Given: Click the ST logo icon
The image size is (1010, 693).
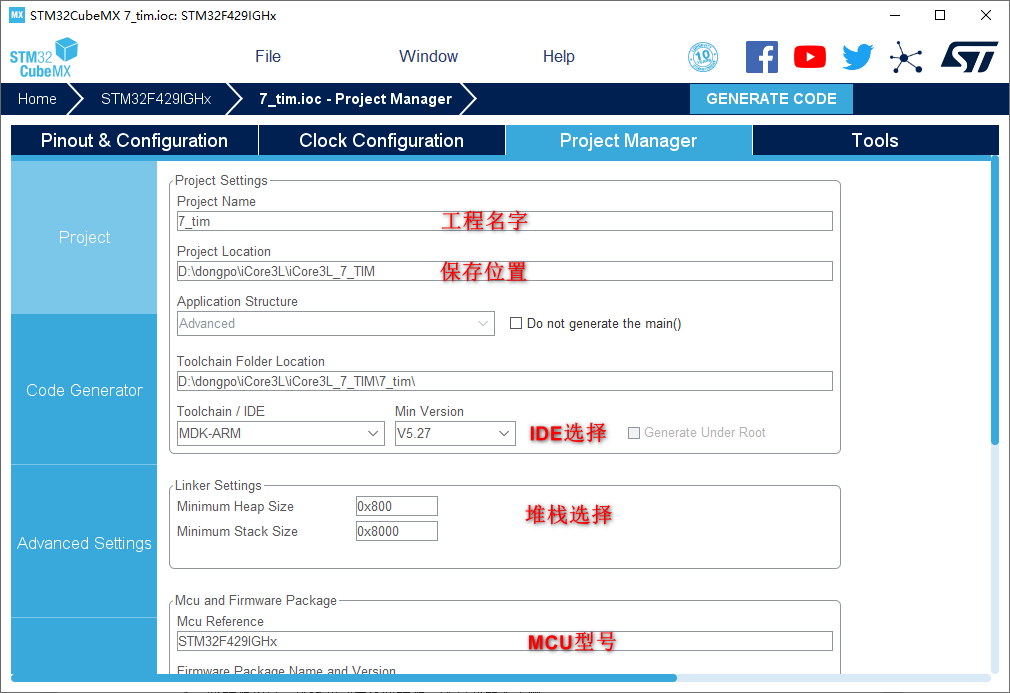Looking at the screenshot, I should pyautogui.click(x=969, y=57).
